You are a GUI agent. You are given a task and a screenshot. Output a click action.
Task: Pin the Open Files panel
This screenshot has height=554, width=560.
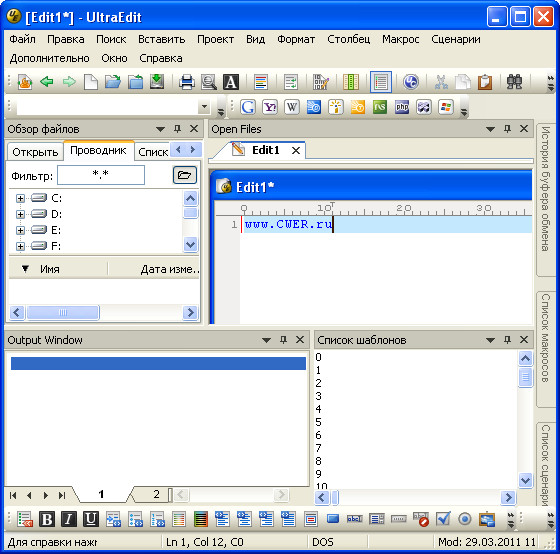[x=507, y=129]
